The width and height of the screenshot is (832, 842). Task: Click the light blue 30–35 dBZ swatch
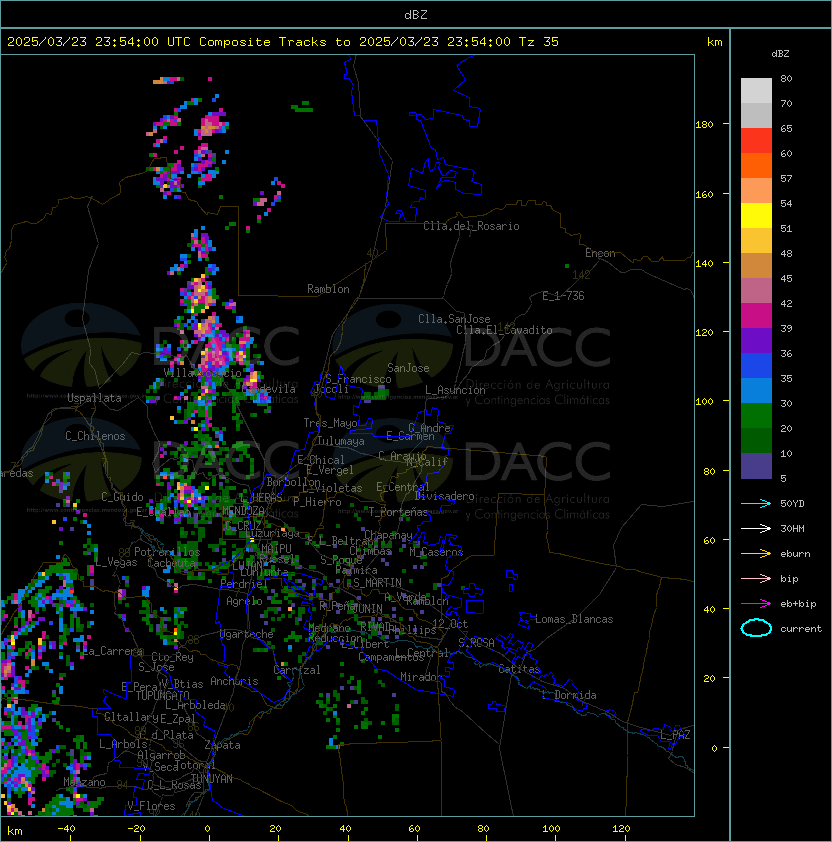[x=756, y=390]
